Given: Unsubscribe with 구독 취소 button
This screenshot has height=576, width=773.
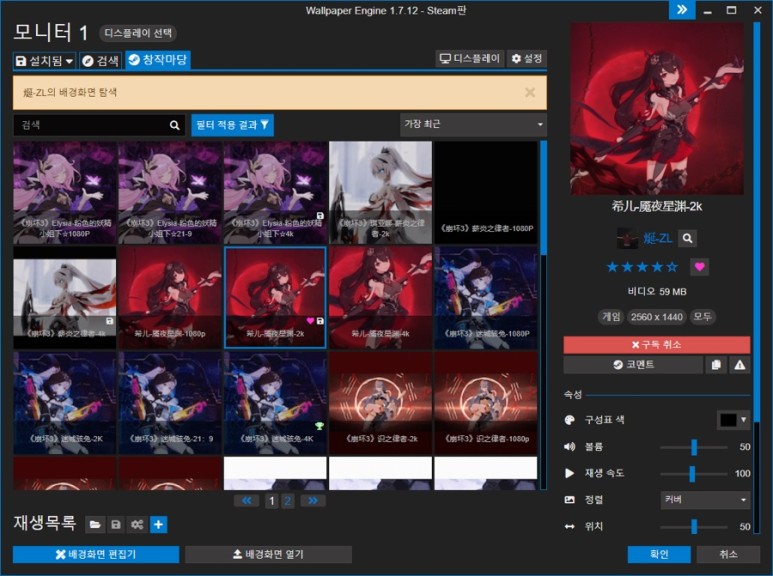Looking at the screenshot, I should 657,344.
